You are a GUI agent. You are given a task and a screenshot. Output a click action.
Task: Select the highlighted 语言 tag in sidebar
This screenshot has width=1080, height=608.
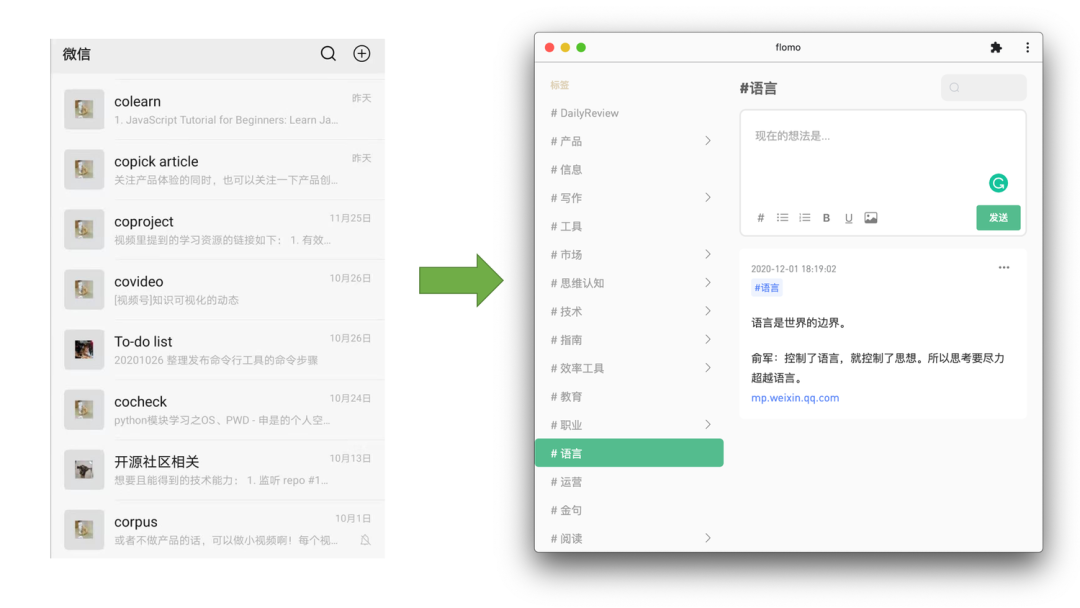click(x=629, y=453)
